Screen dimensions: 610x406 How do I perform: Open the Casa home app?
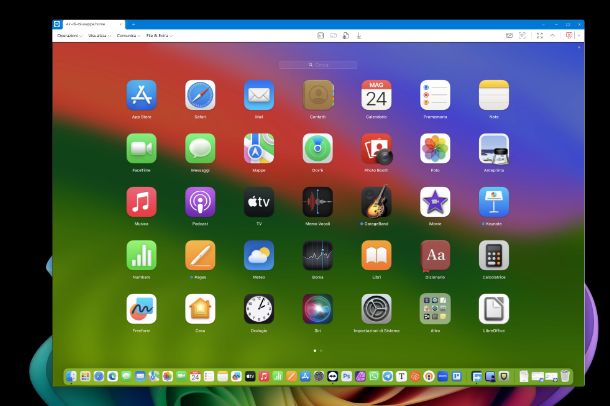pyautogui.click(x=200, y=309)
